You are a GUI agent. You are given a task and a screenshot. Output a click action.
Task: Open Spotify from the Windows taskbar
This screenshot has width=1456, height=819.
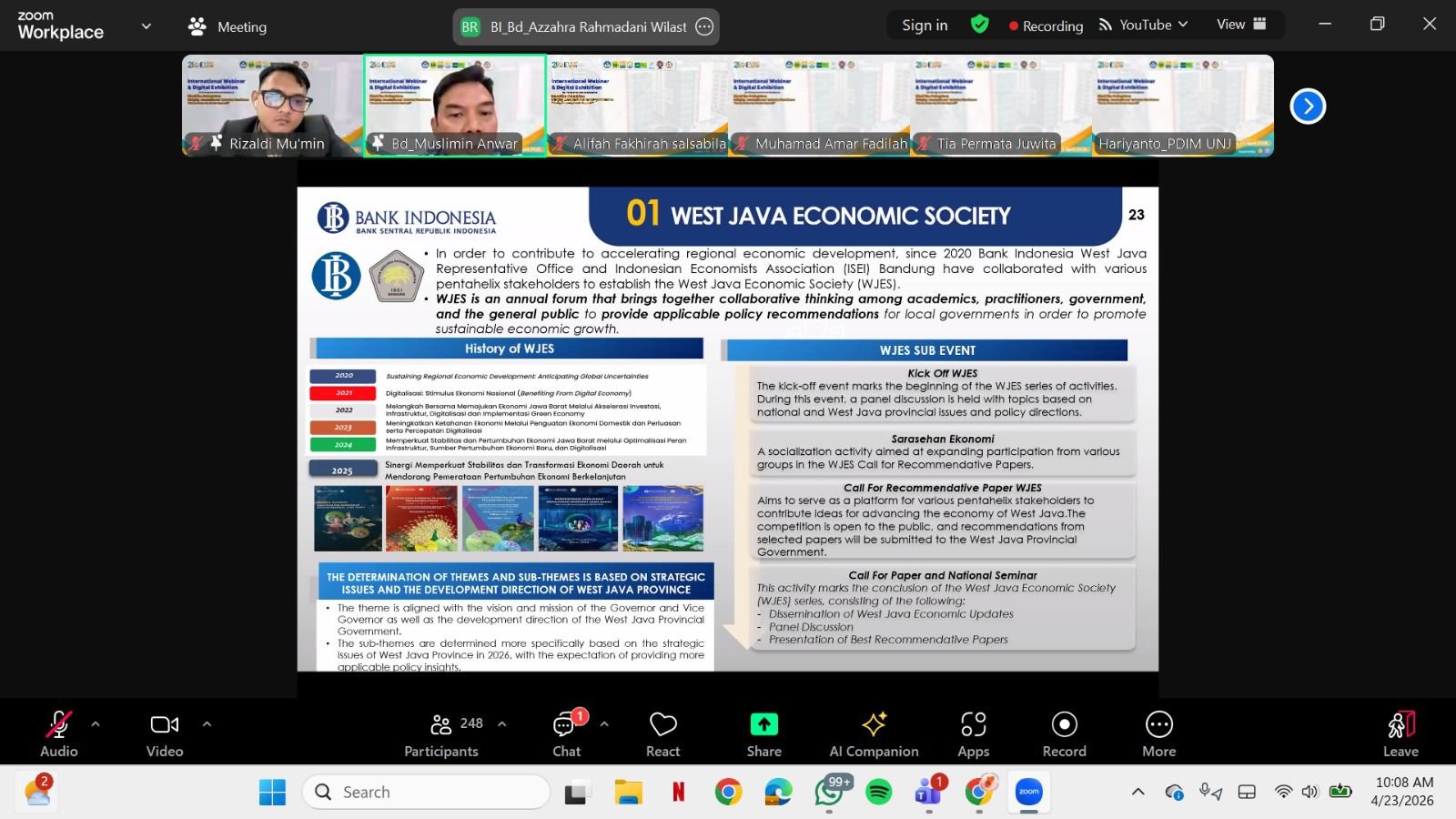[878, 792]
